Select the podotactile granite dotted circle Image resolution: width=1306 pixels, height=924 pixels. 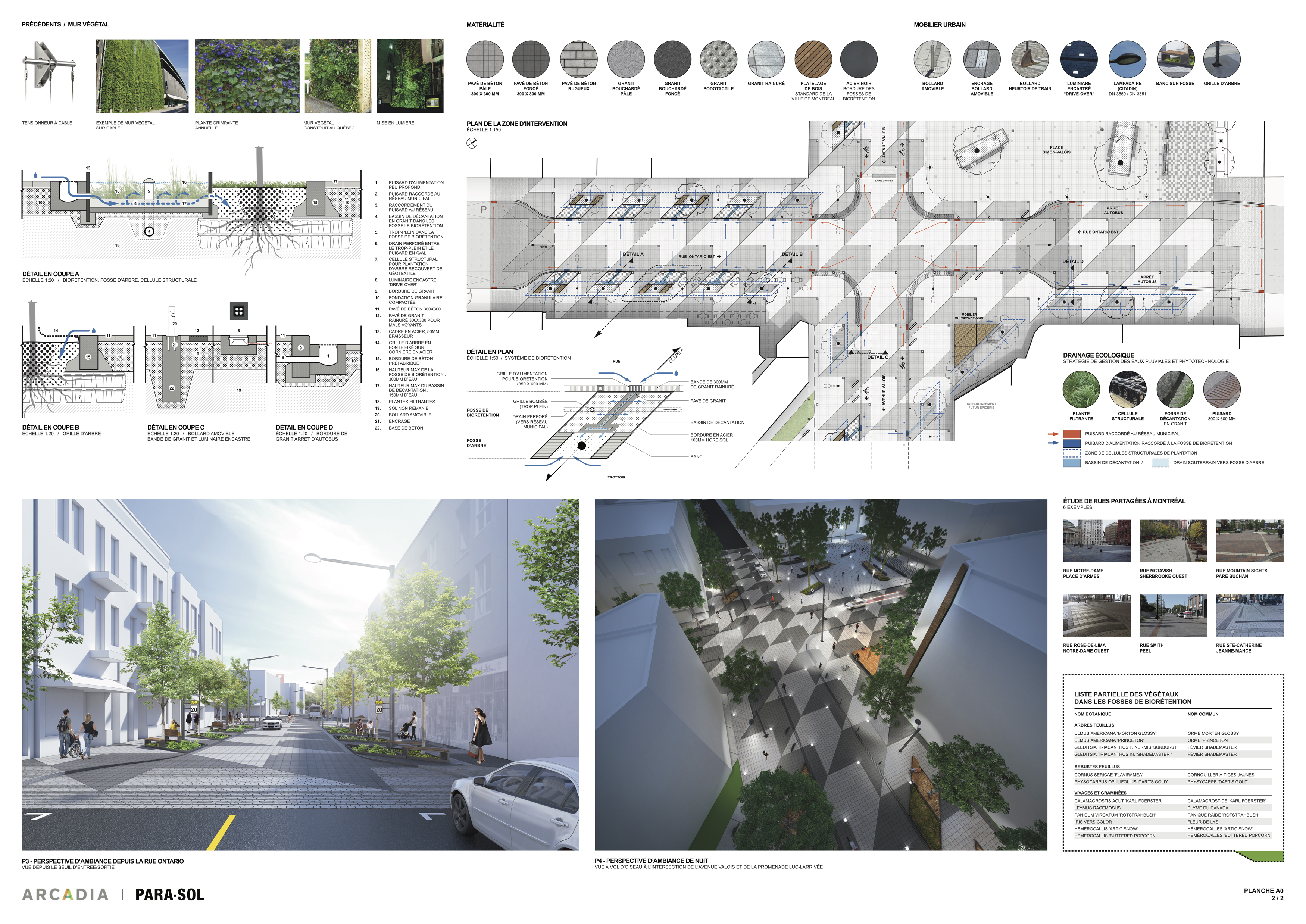[718, 59]
